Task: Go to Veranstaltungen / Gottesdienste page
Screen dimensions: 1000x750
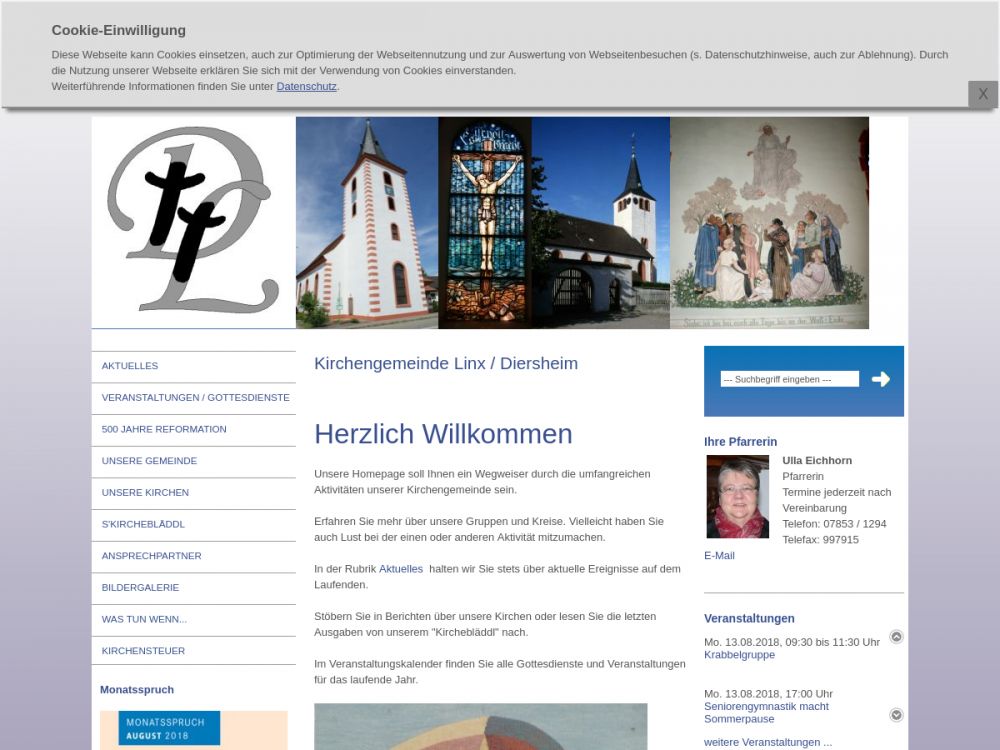Action: (195, 398)
